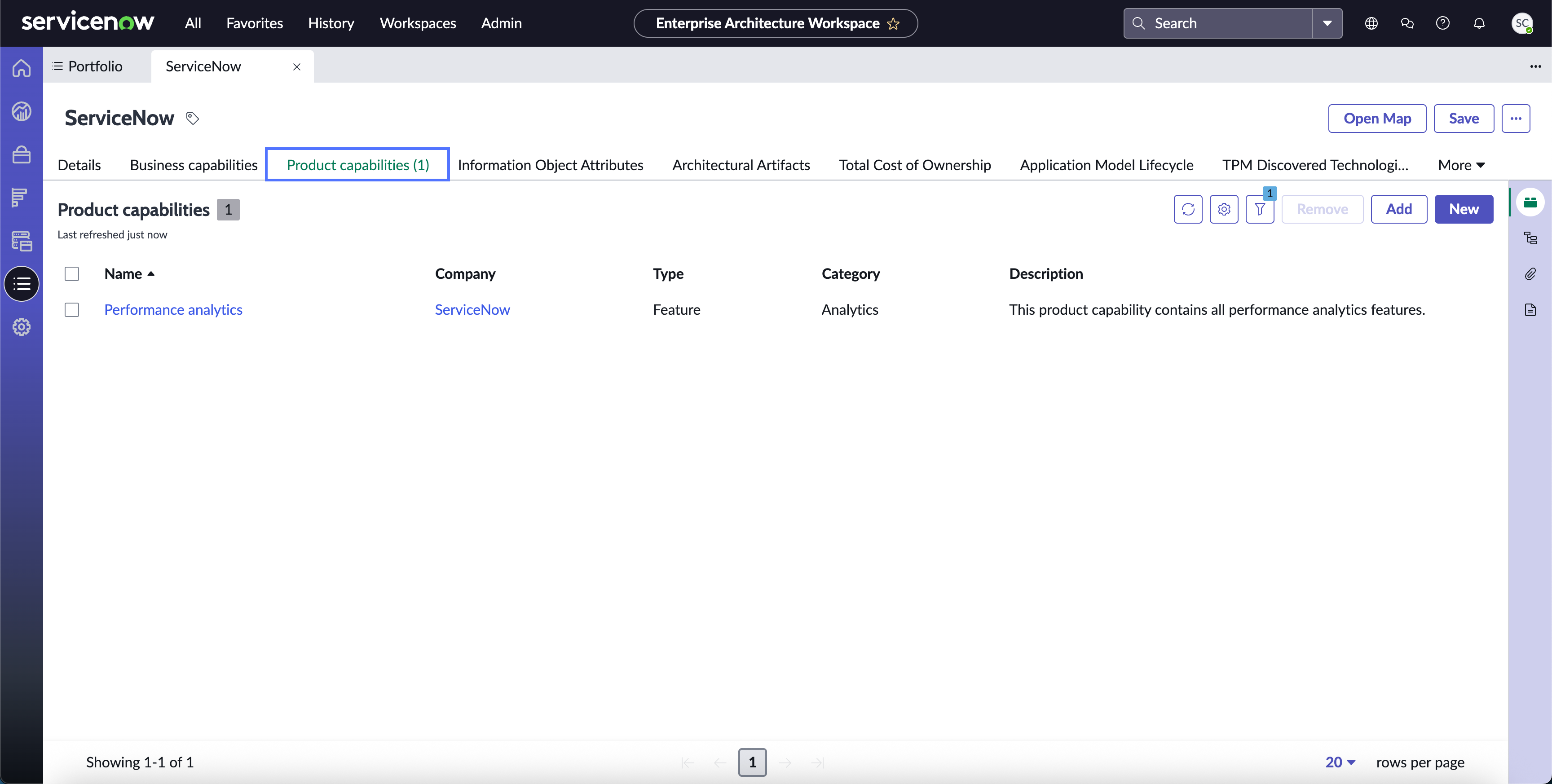The height and width of the screenshot is (784, 1552).
Task: Select page 1 in pagination
Action: pyautogui.click(x=753, y=762)
